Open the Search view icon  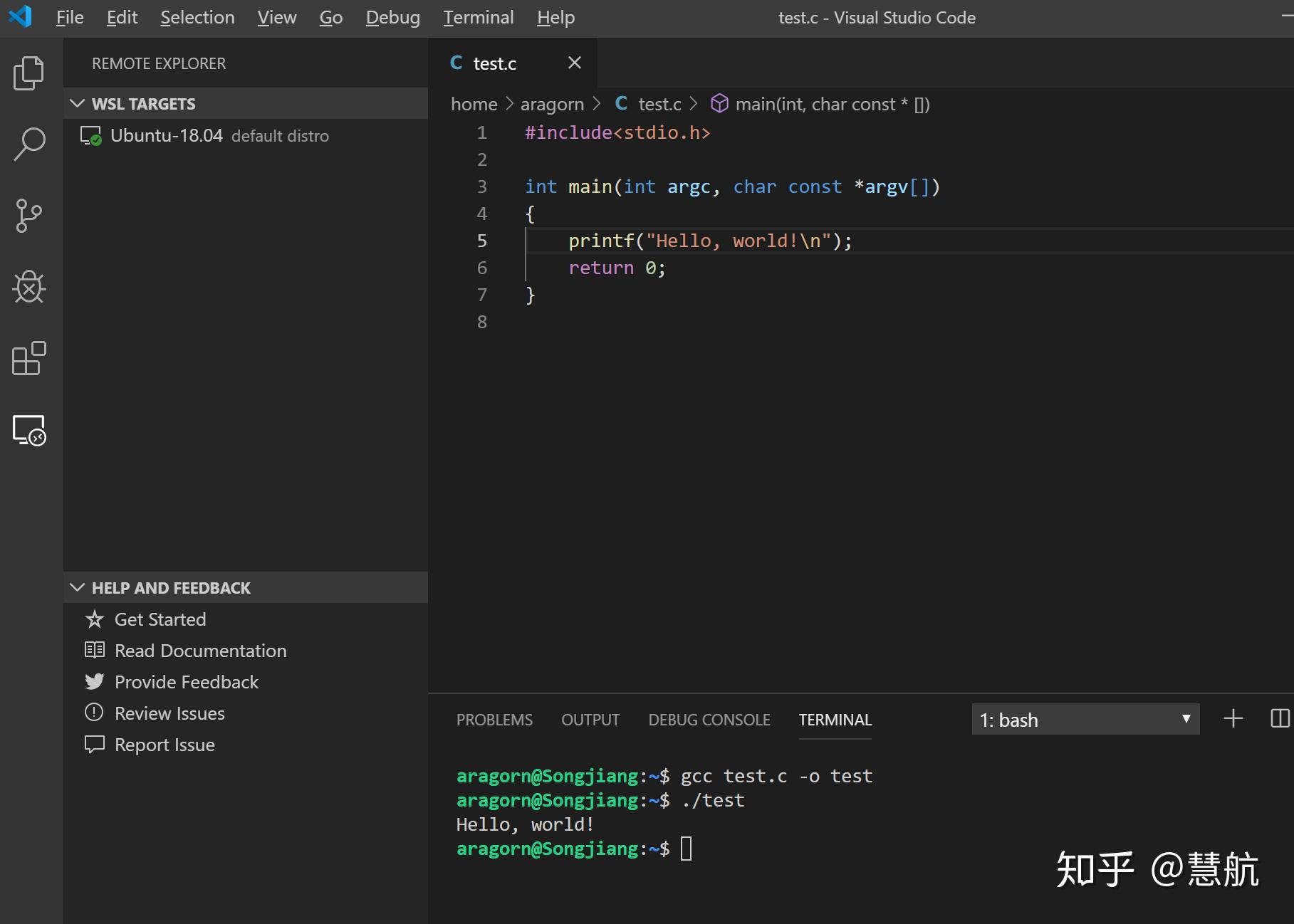tap(28, 145)
